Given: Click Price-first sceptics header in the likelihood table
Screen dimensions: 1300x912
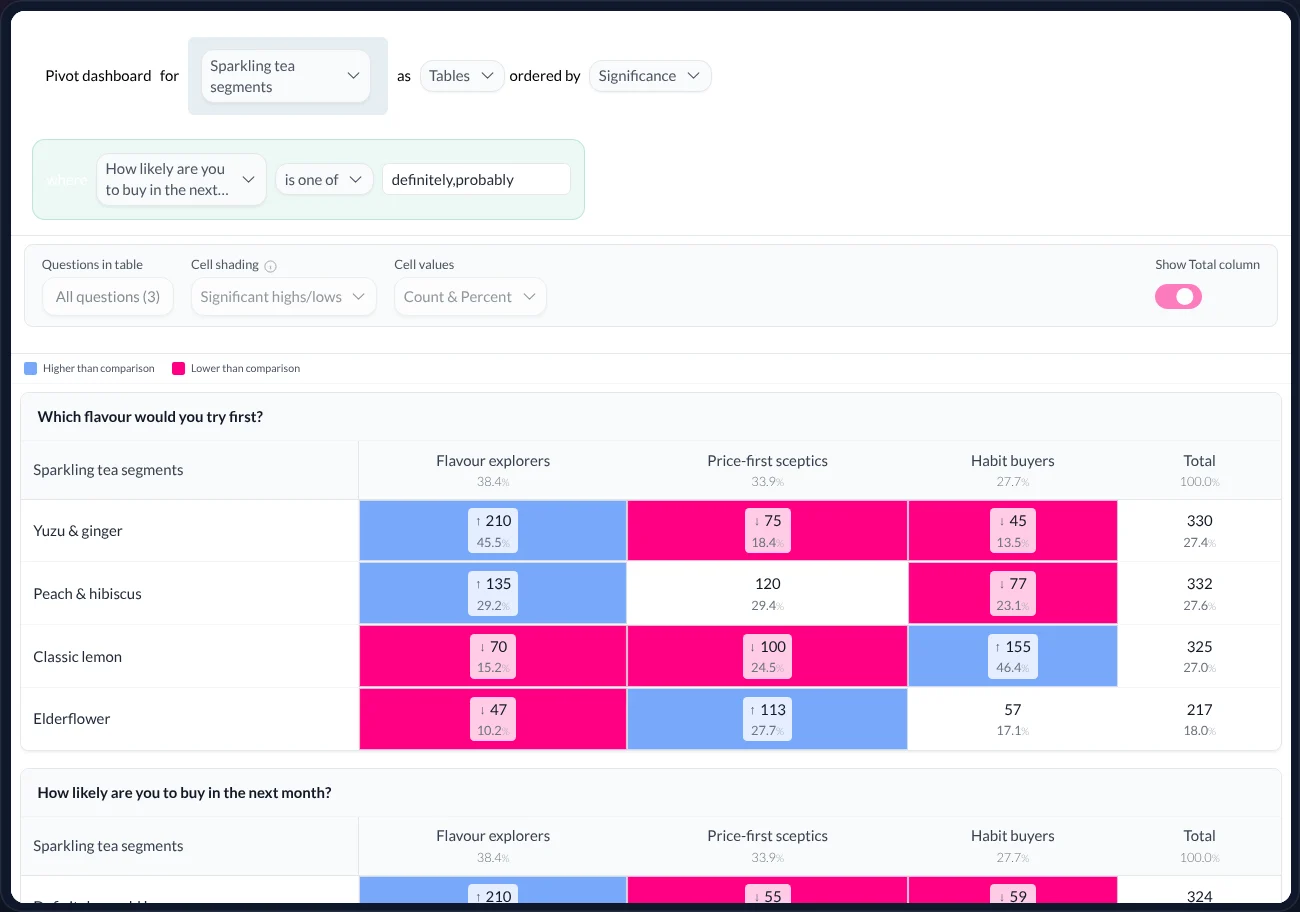Looking at the screenshot, I should click(767, 836).
